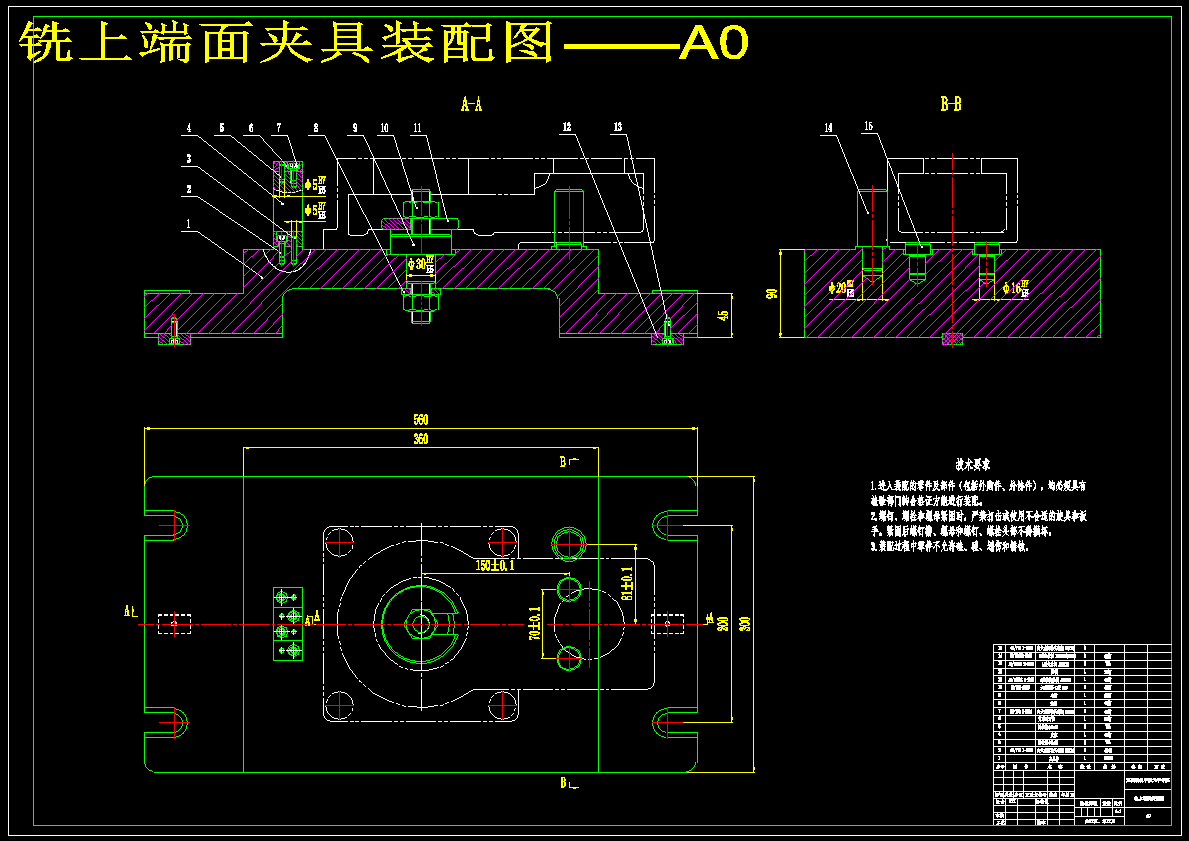Click part balloon number 4

pos(189,129)
